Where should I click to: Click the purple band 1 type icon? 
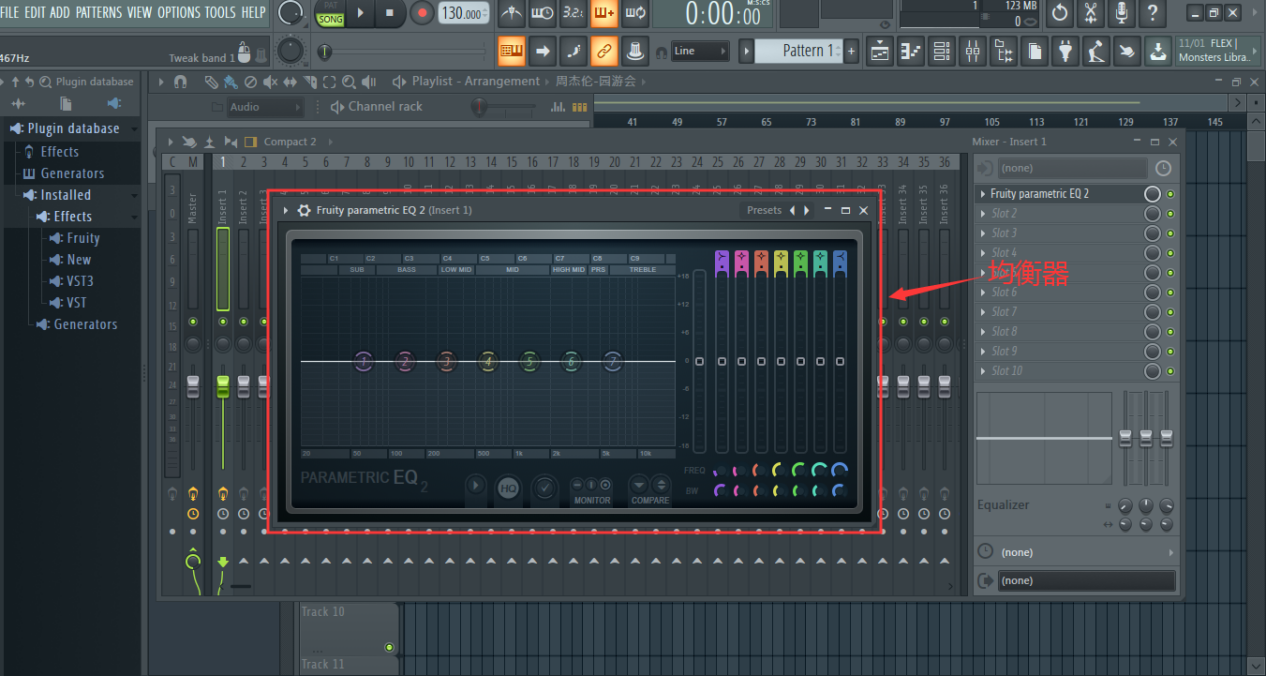click(x=722, y=261)
